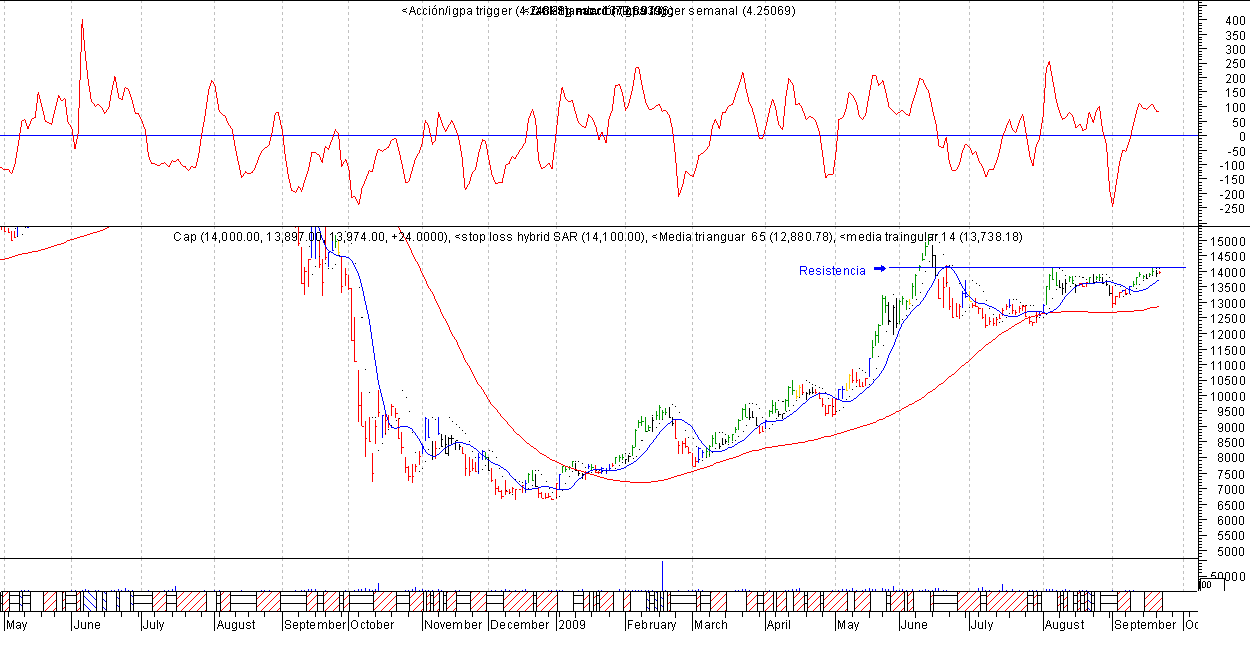
Task: Click the blue arrow beside Resistencia
Action: click(880, 268)
